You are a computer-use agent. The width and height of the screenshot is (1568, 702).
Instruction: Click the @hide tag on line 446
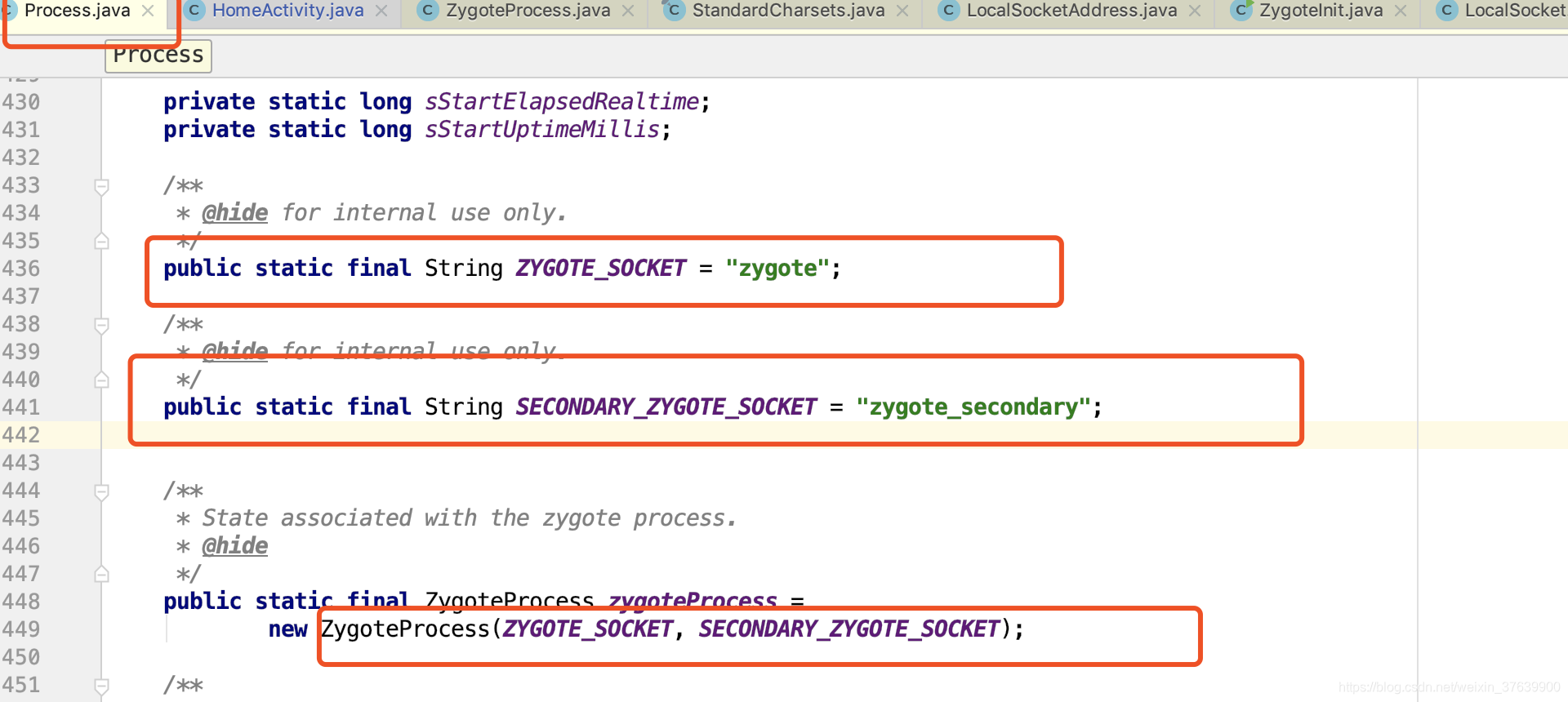[235, 546]
